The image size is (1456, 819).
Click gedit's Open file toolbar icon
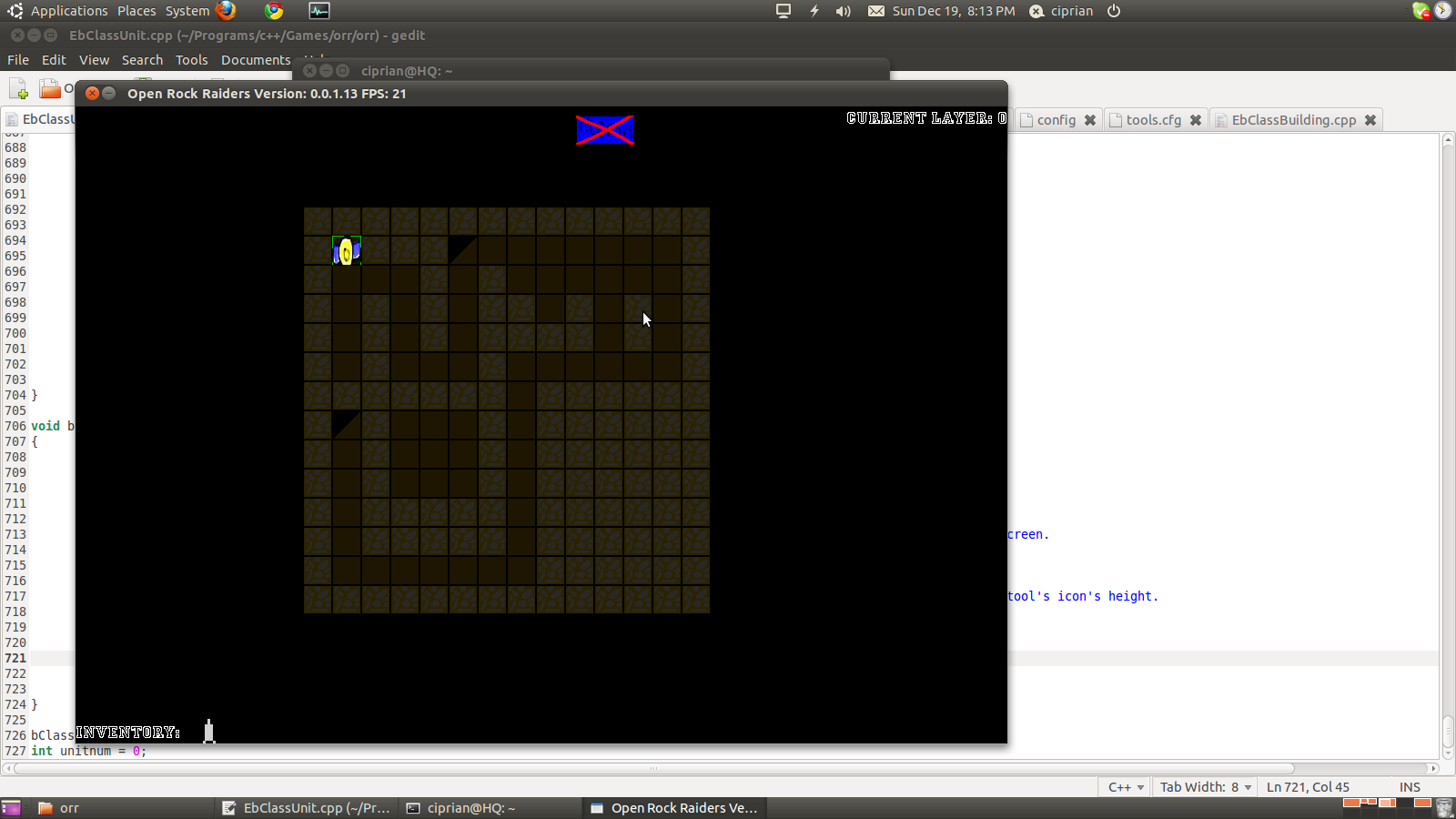coord(50,88)
